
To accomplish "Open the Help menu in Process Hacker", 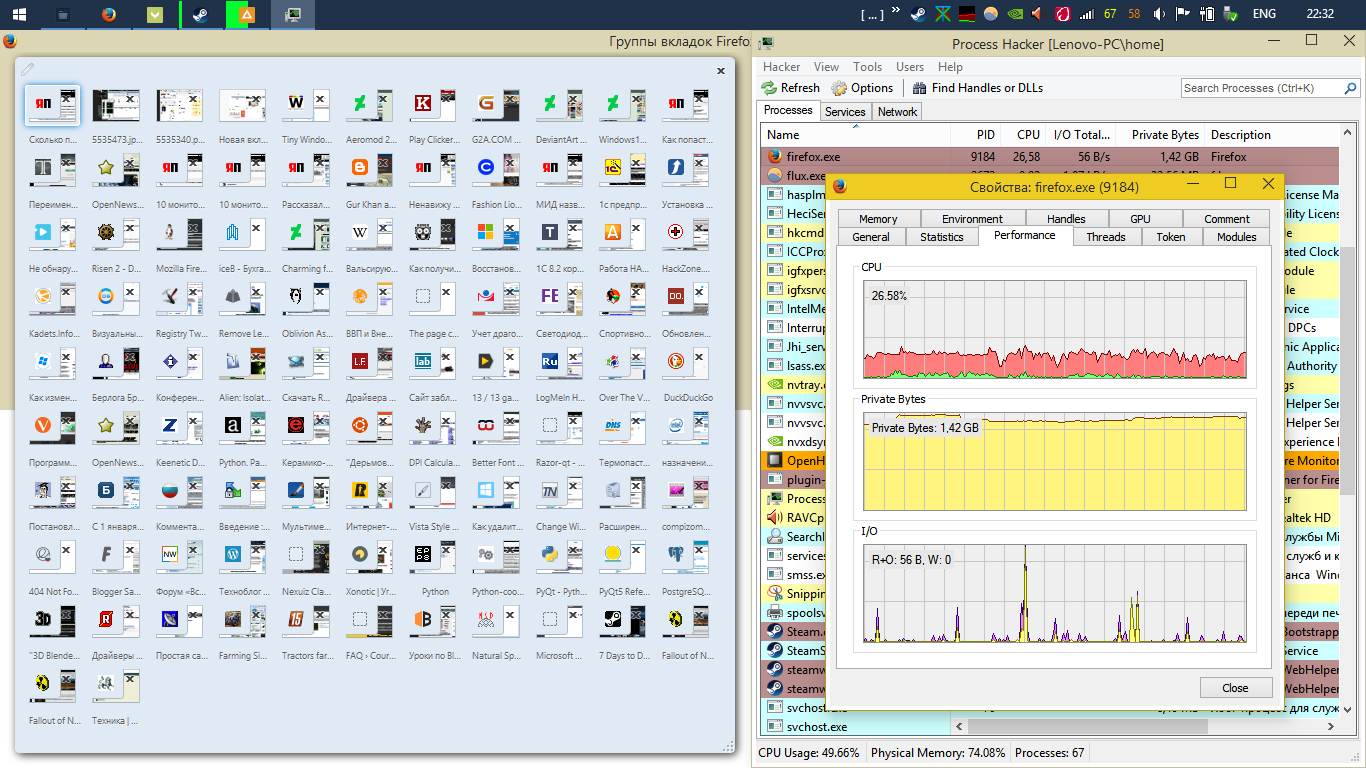I will click(x=950, y=67).
